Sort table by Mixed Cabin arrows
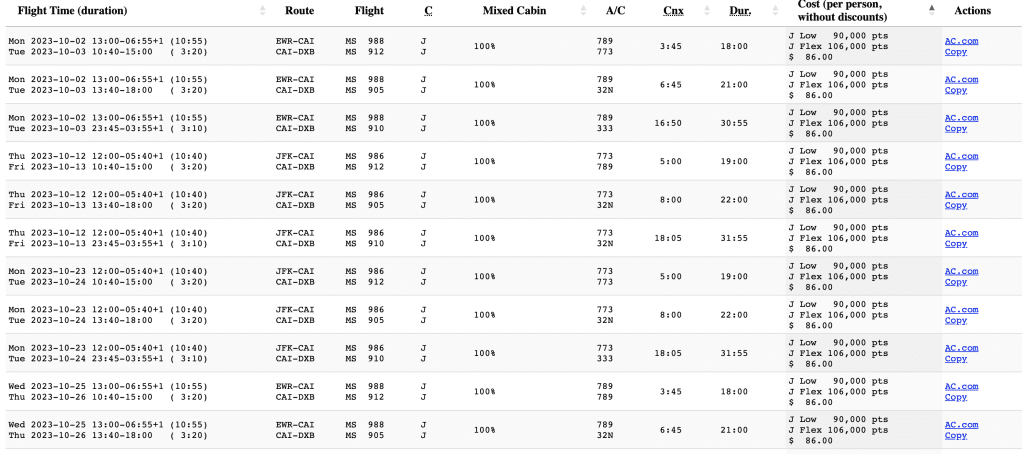This screenshot has width=1024, height=454. [583, 10]
